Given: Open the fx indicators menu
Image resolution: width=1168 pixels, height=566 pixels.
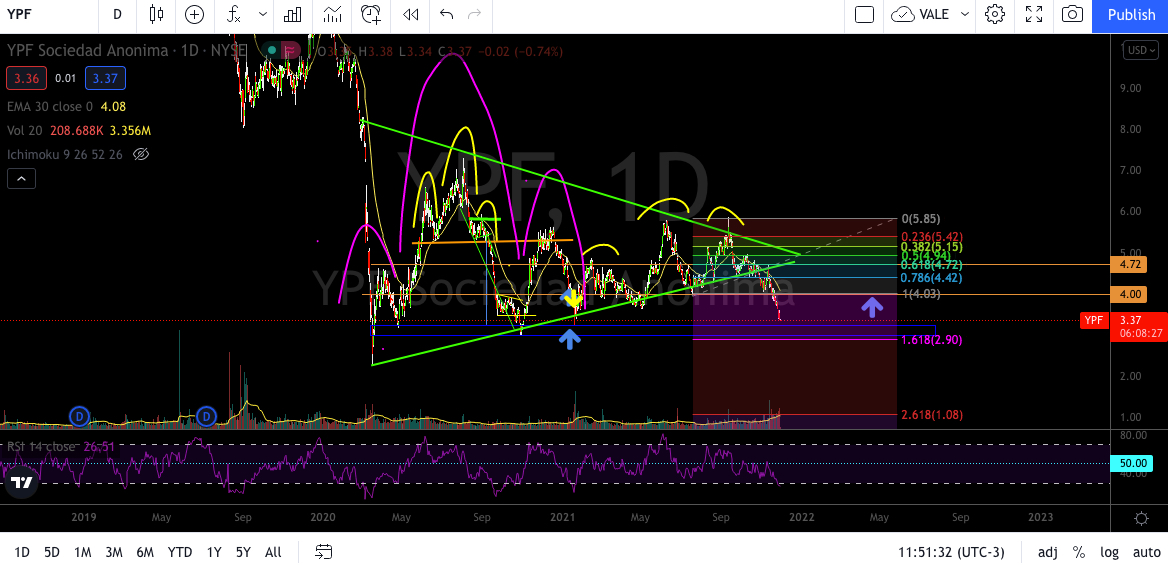Looking at the screenshot, I should tap(234, 14).
